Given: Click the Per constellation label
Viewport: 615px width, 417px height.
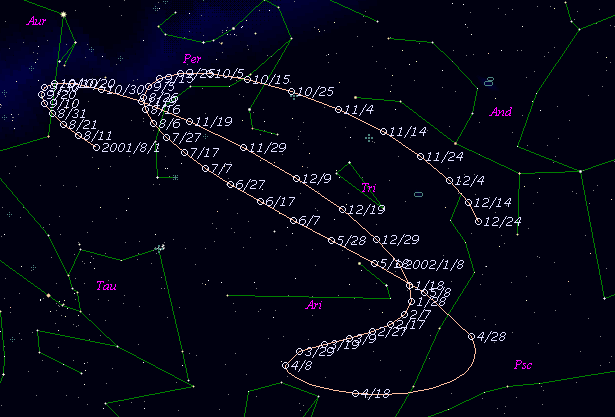Looking at the screenshot, I should [x=194, y=59].
